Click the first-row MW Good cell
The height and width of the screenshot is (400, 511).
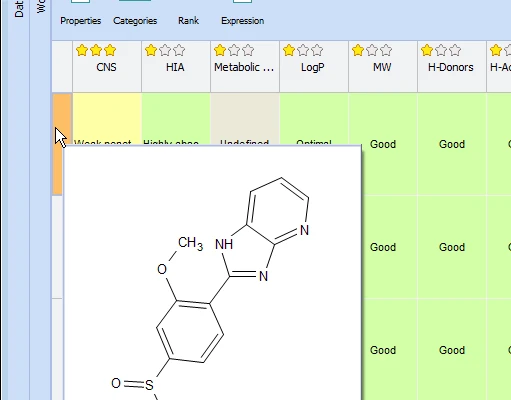[383, 144]
